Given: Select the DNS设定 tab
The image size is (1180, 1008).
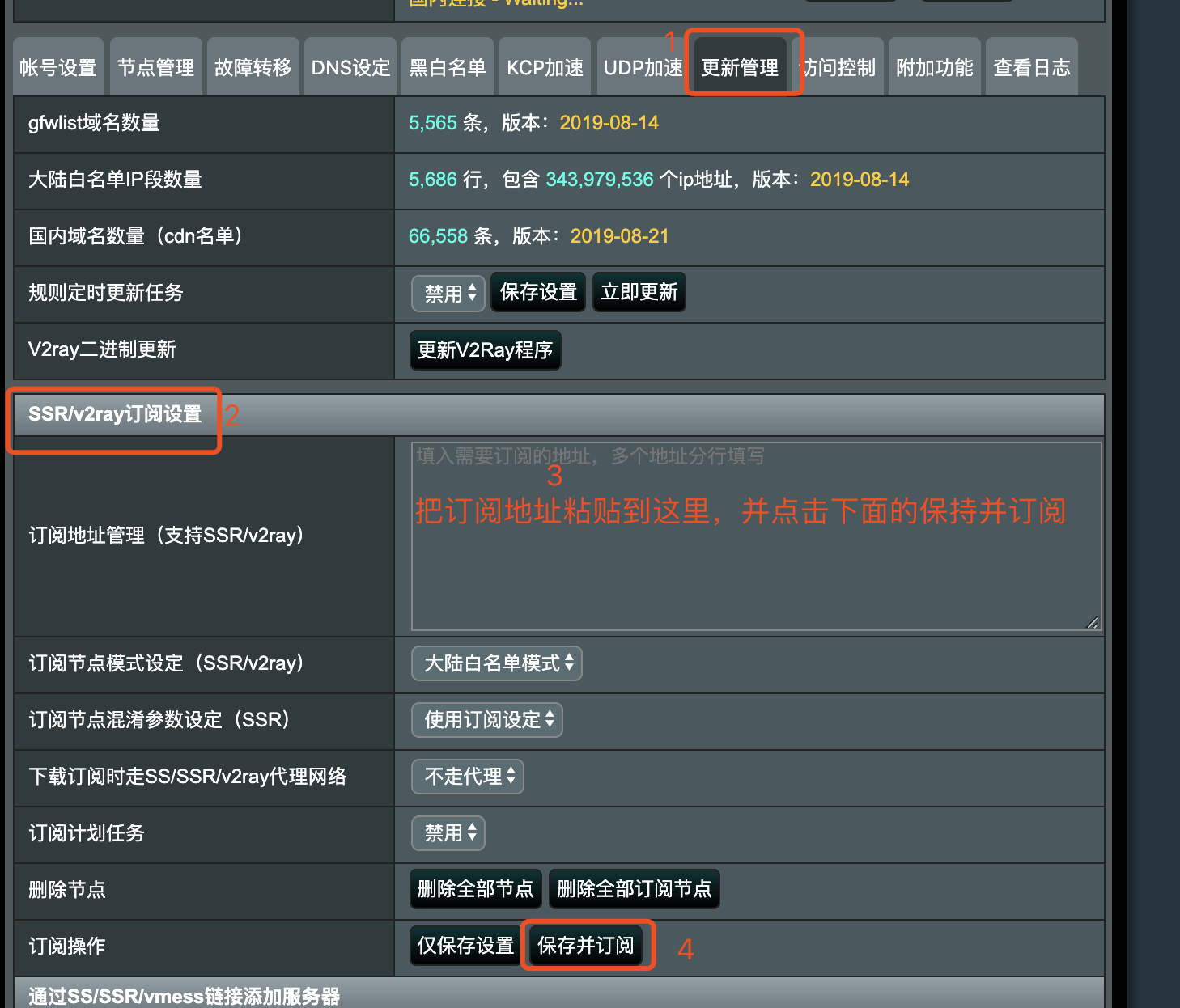Looking at the screenshot, I should pos(350,68).
